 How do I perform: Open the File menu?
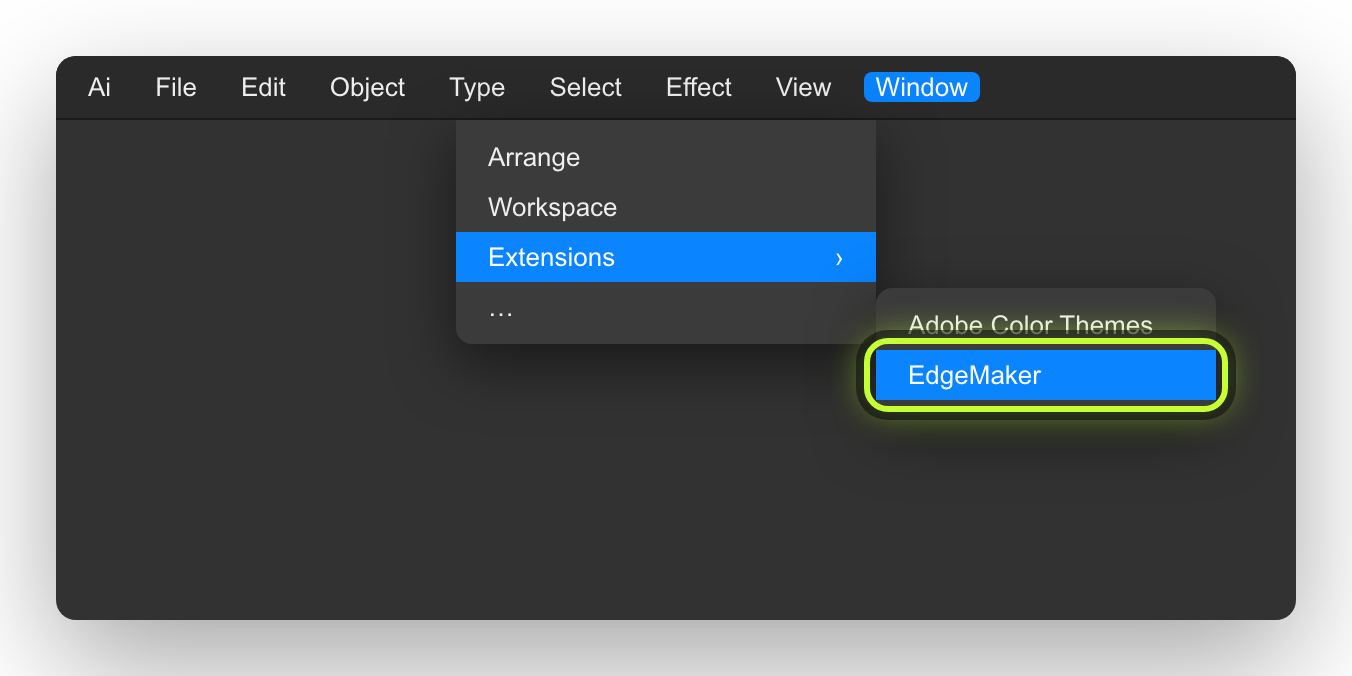[176, 87]
